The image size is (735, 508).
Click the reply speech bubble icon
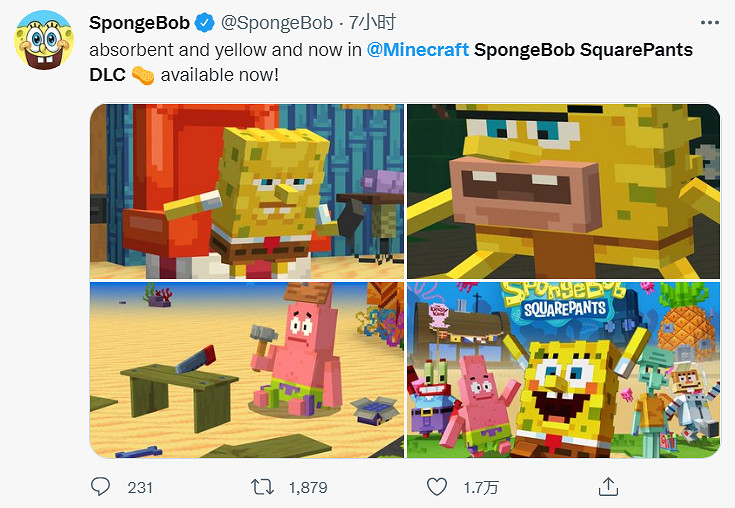click(100, 487)
